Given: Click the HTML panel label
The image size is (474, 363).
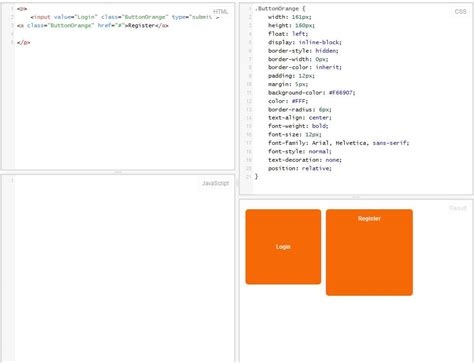Looking at the screenshot, I should 220,12.
